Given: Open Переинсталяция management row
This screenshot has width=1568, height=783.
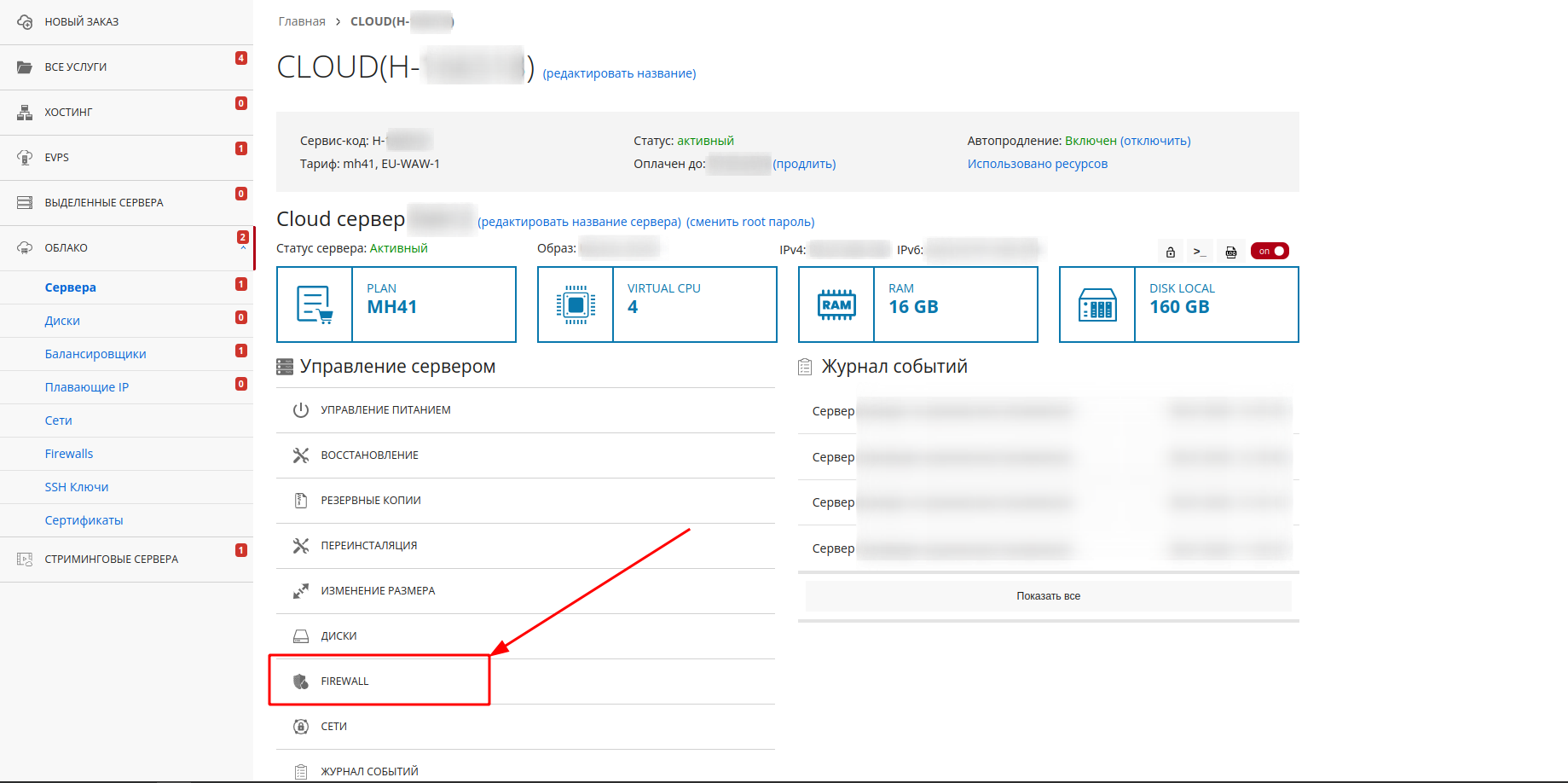Looking at the screenshot, I should [525, 546].
